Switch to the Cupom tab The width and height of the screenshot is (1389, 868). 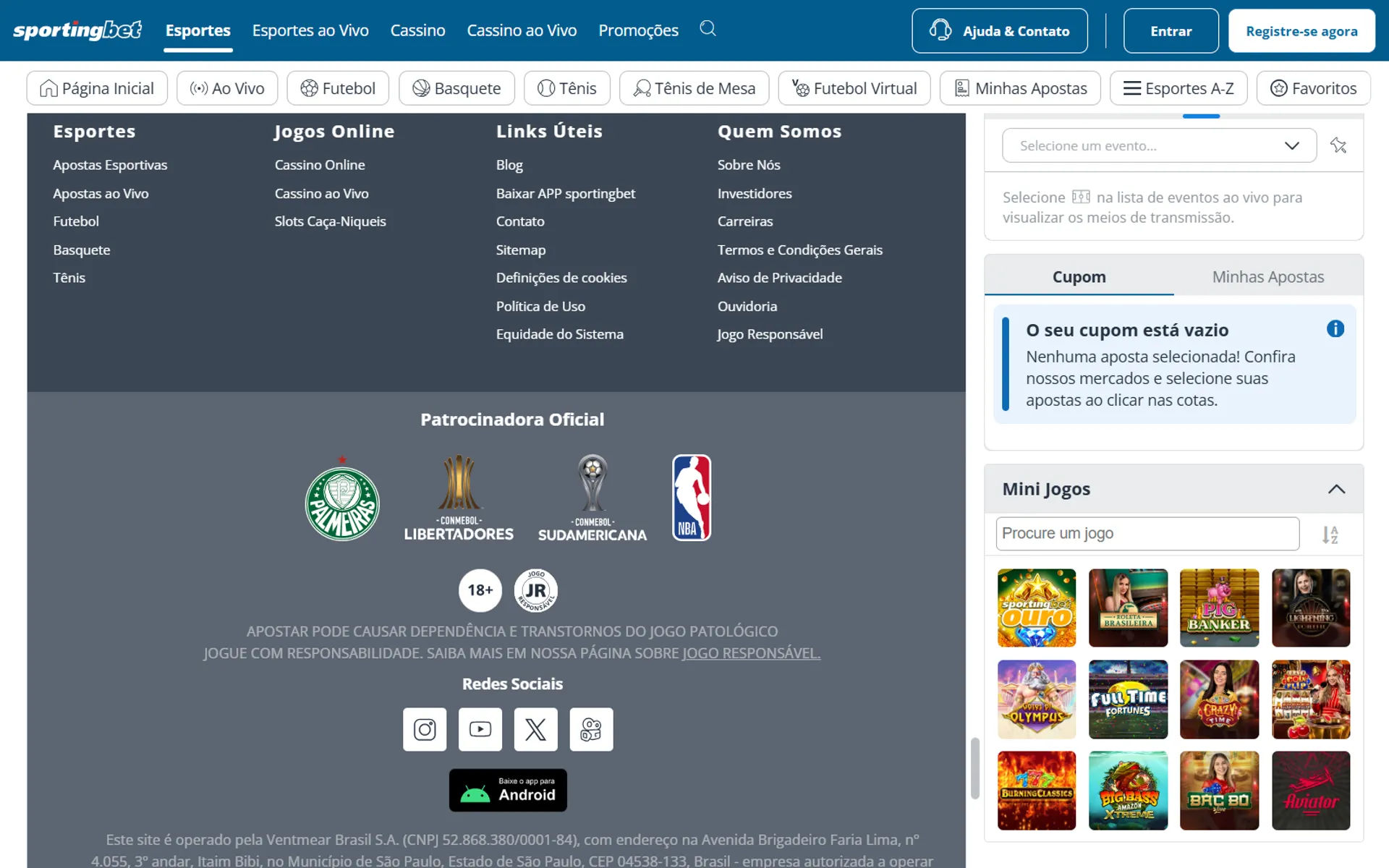tap(1079, 276)
